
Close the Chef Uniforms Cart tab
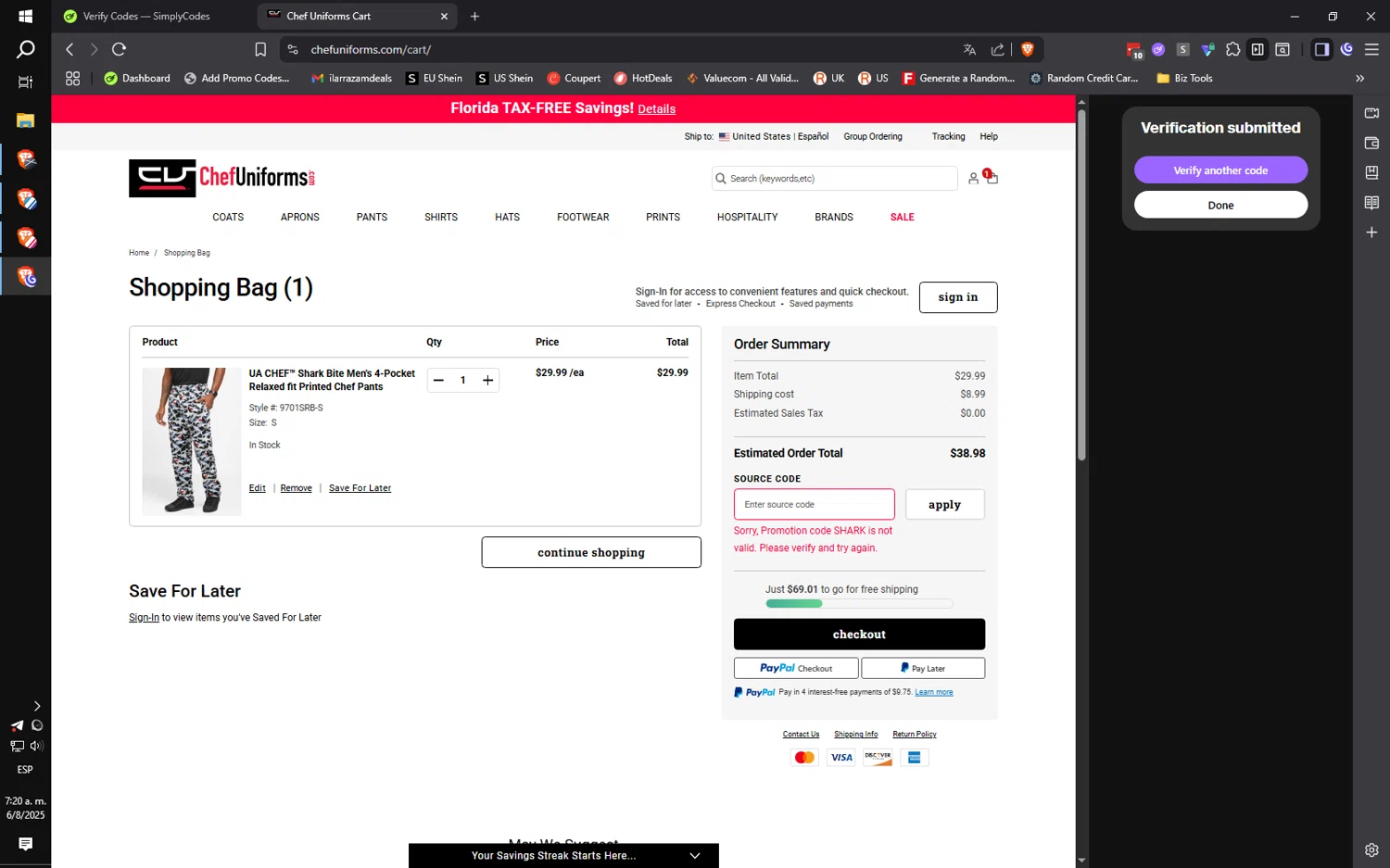(444, 16)
